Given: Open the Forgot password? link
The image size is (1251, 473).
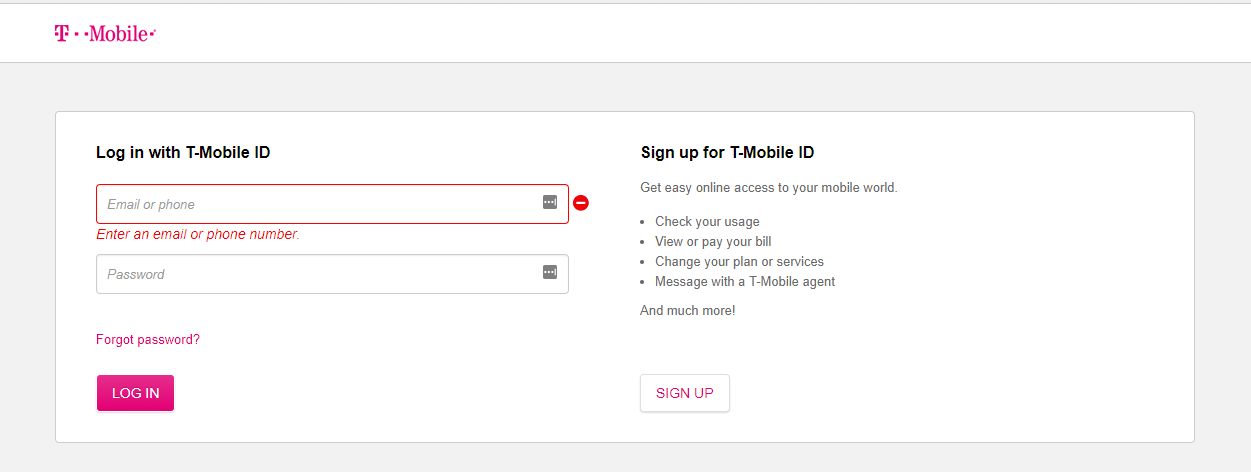Looking at the screenshot, I should pyautogui.click(x=148, y=340).
